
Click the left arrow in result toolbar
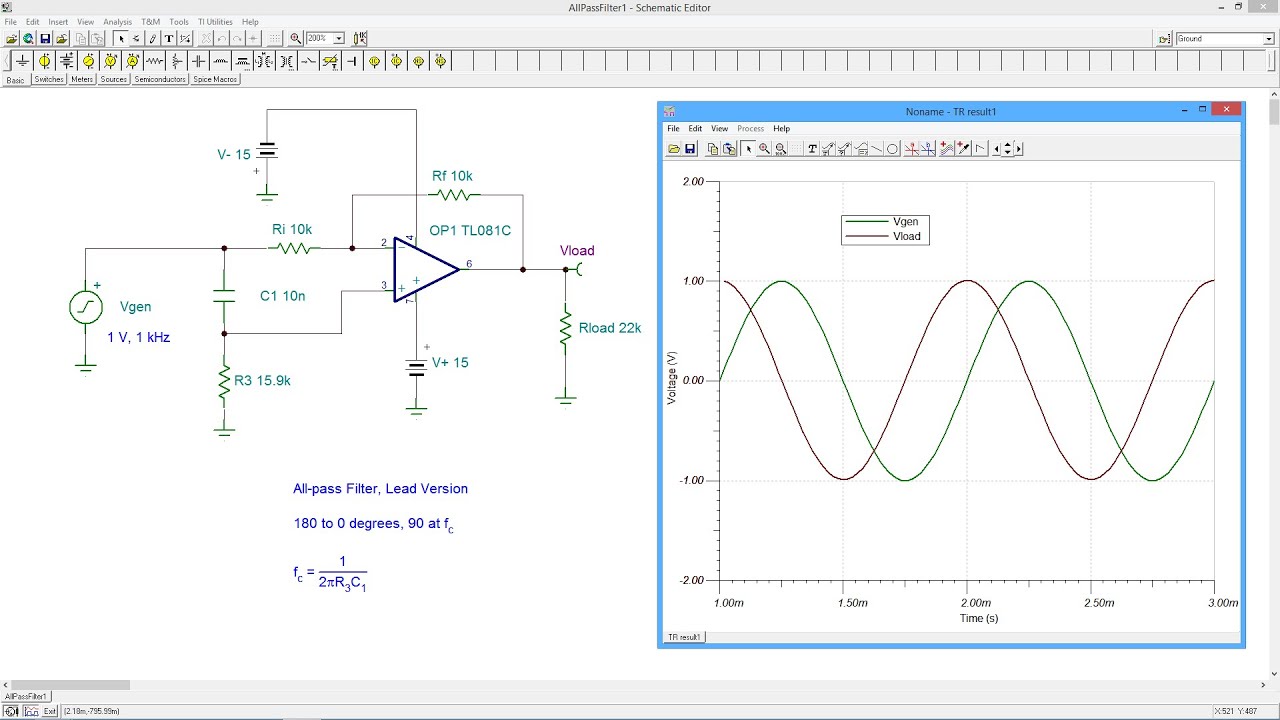pos(996,149)
